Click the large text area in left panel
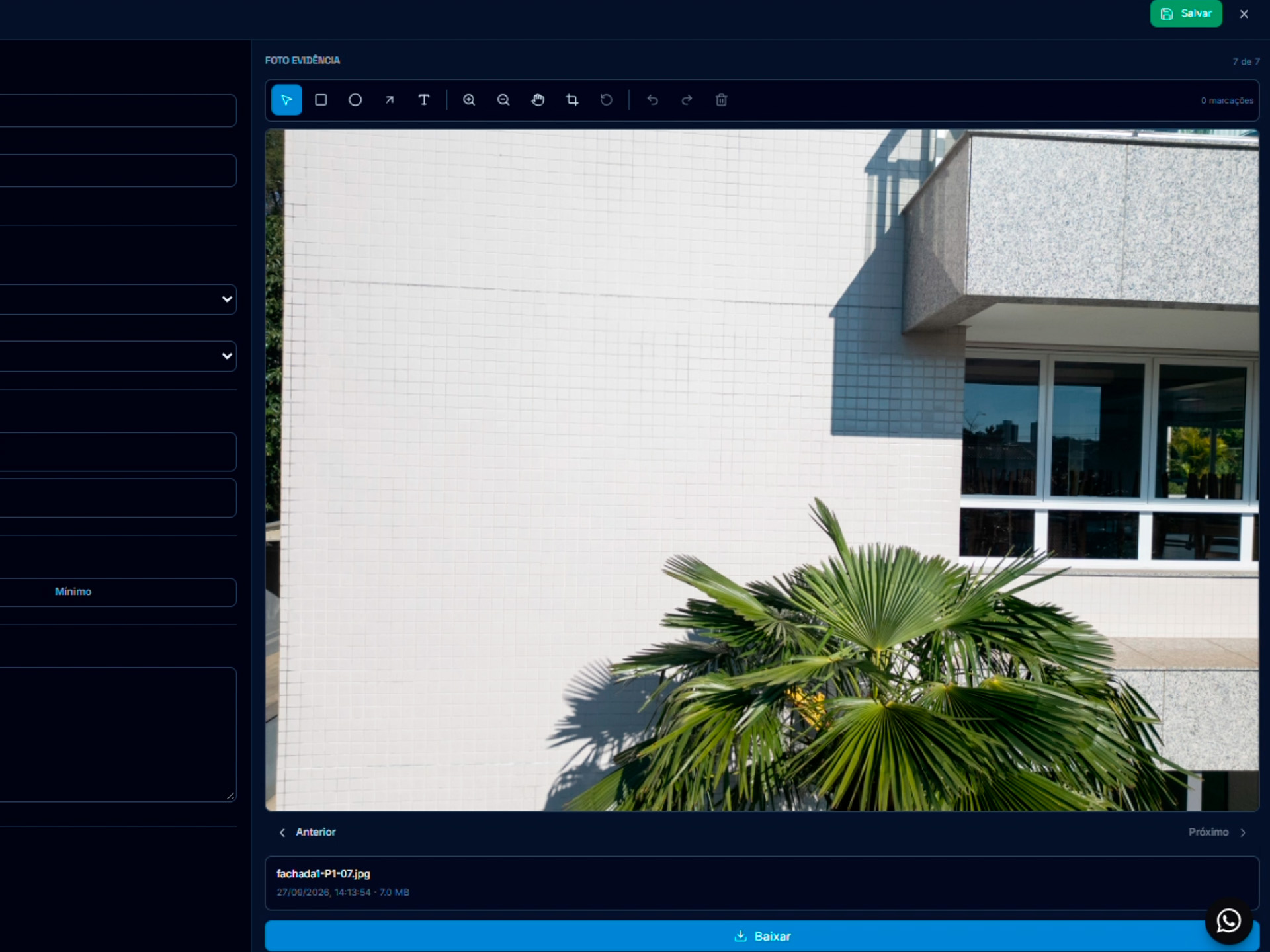 [x=118, y=734]
